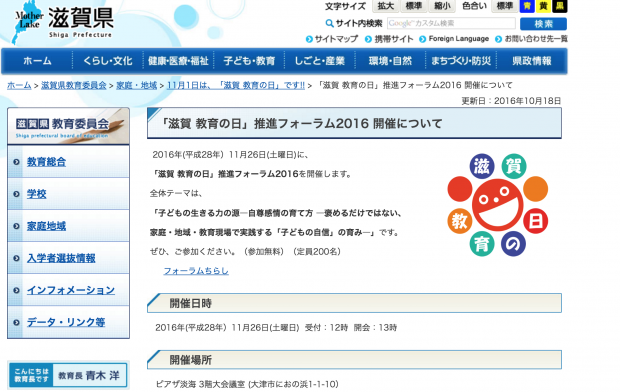Select the black color scheme swatch
620x392 pixels.
(560, 6)
